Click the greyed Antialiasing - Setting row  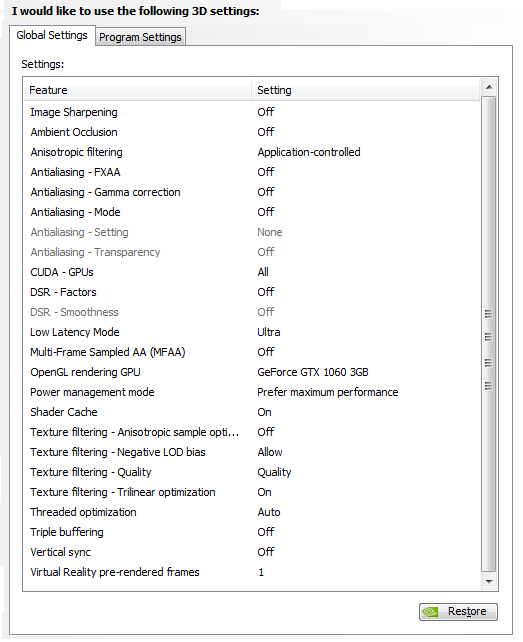251,232
